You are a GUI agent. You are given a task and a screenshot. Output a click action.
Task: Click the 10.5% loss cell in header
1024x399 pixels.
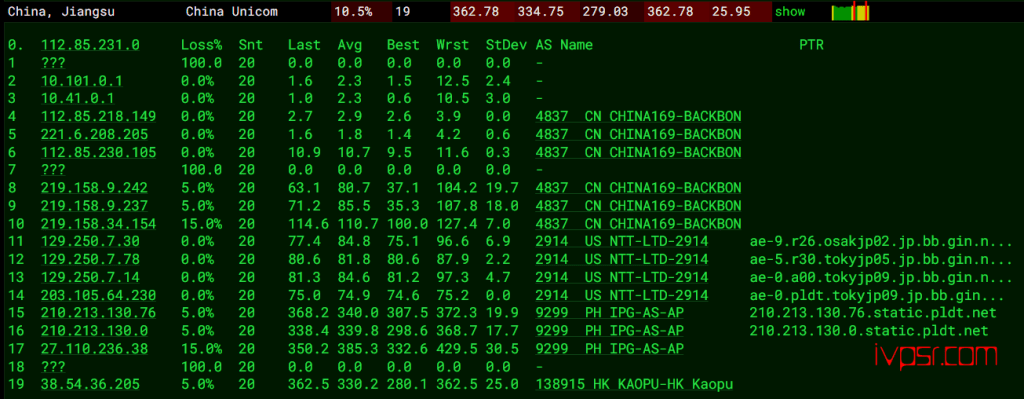353,12
